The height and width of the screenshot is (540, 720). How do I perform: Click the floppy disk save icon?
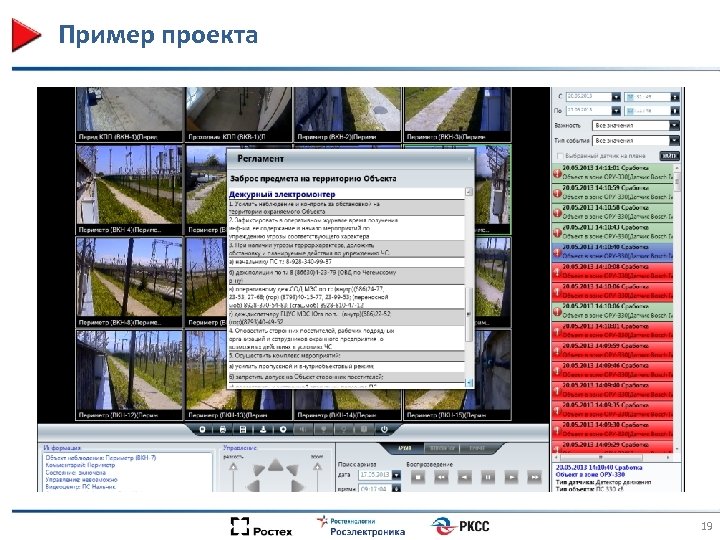[x=243, y=429]
